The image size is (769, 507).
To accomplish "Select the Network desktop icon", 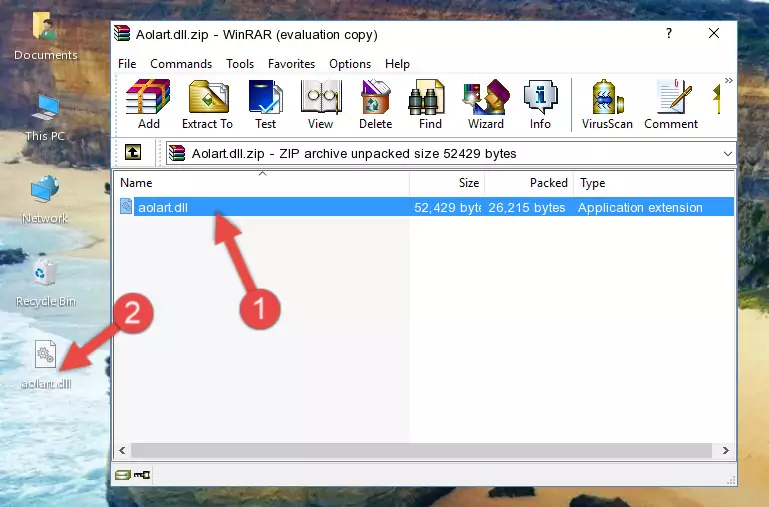I will tap(45, 200).
